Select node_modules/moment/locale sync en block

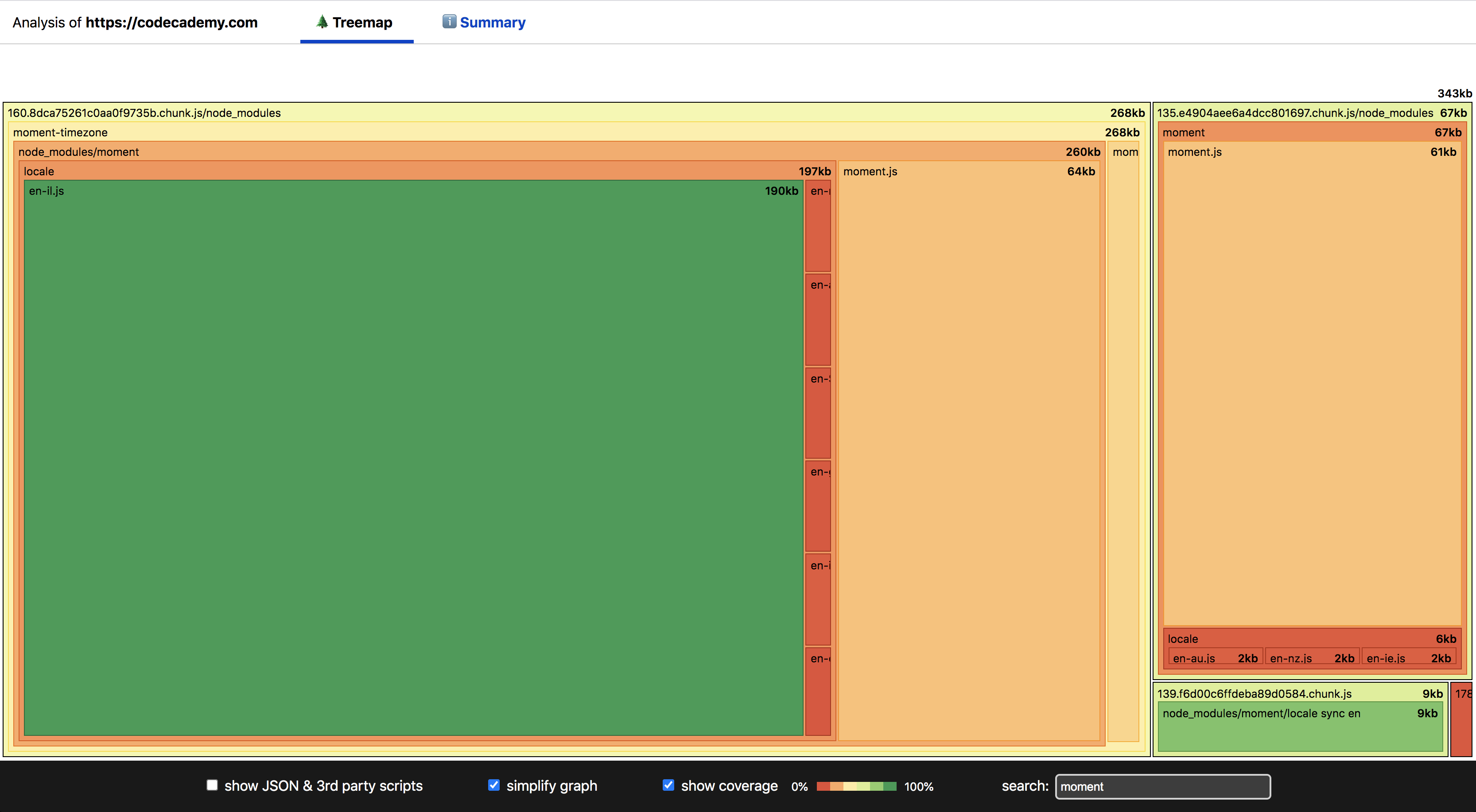coord(1300,727)
